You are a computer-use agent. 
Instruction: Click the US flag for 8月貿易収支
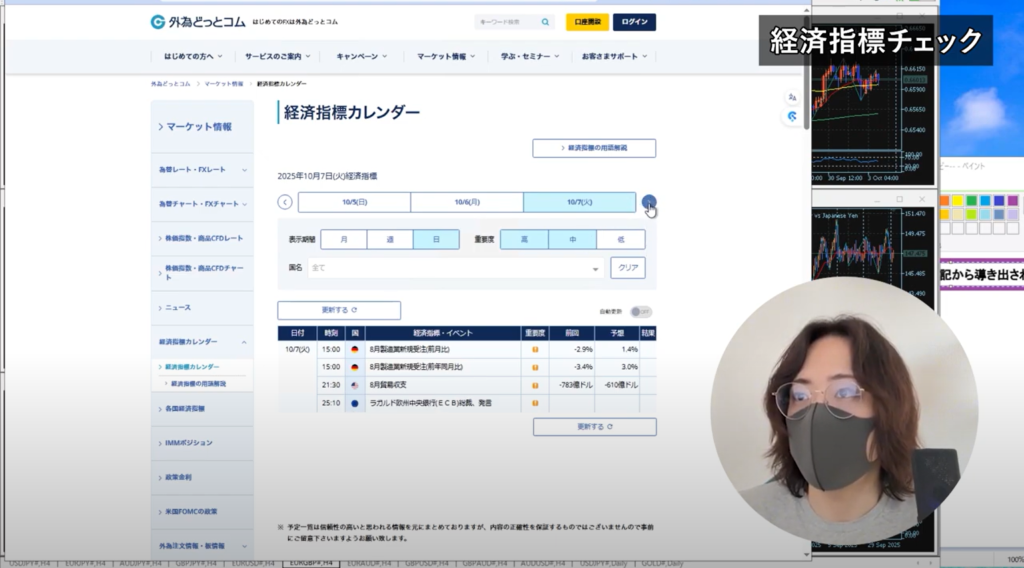355,385
